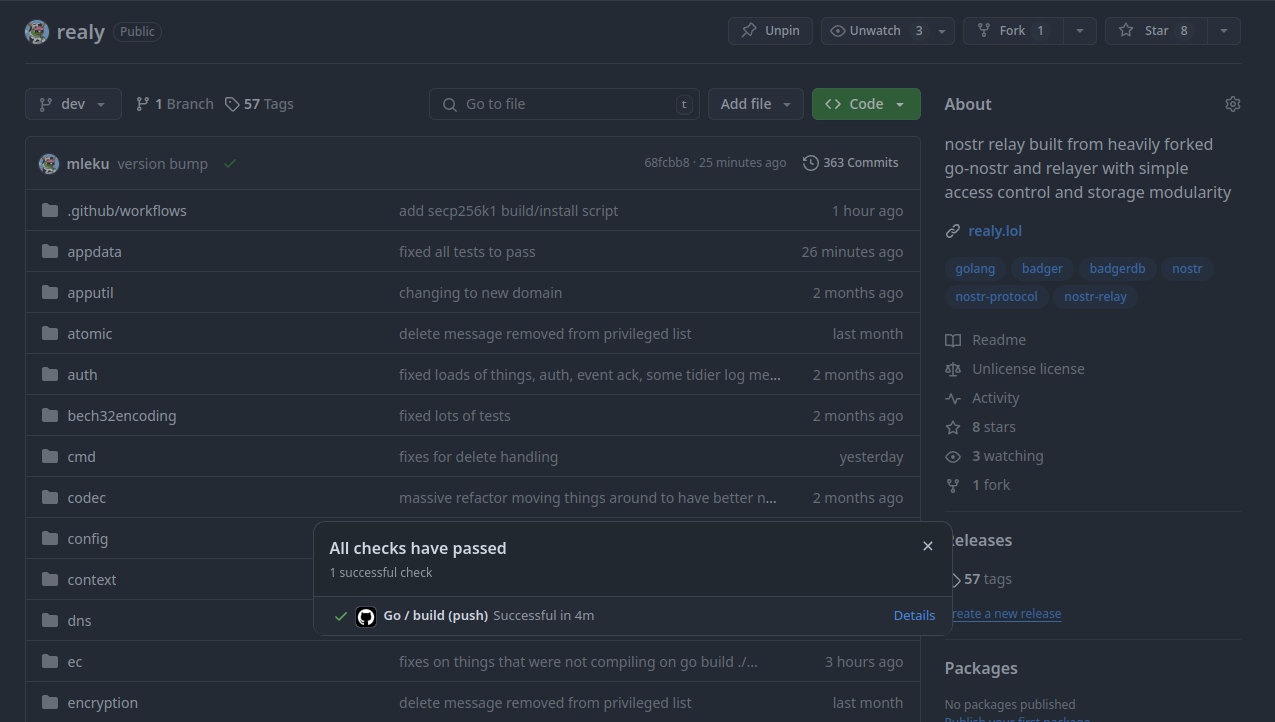Open repository About settings gear
Screen dimensions: 1275x722
click(x=1233, y=104)
